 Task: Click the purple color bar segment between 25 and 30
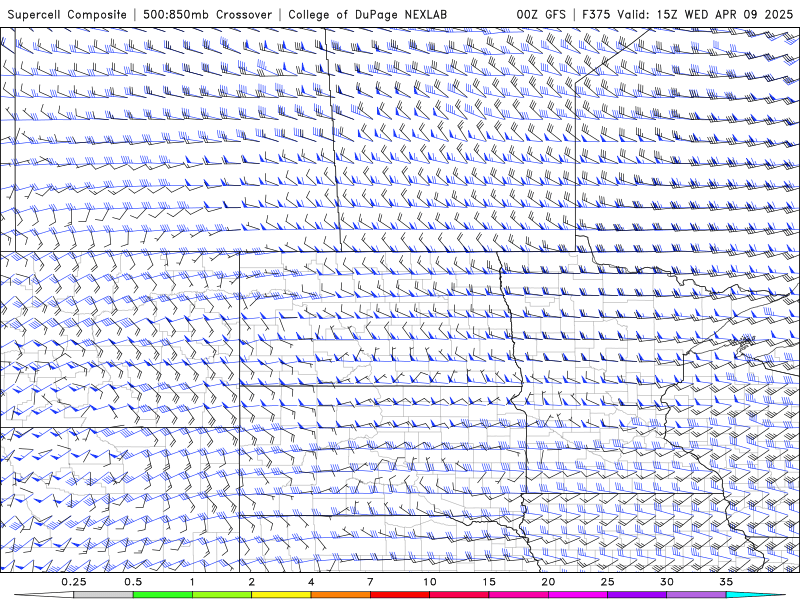(637, 595)
